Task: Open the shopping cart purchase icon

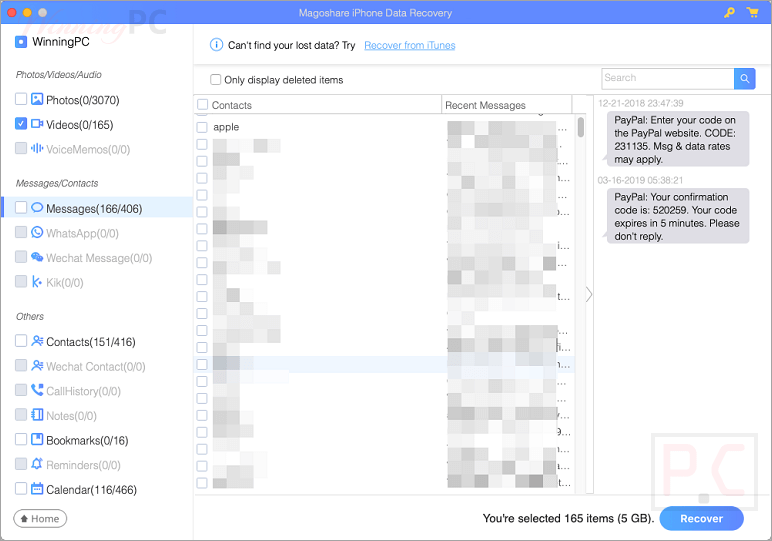Action: (x=752, y=12)
